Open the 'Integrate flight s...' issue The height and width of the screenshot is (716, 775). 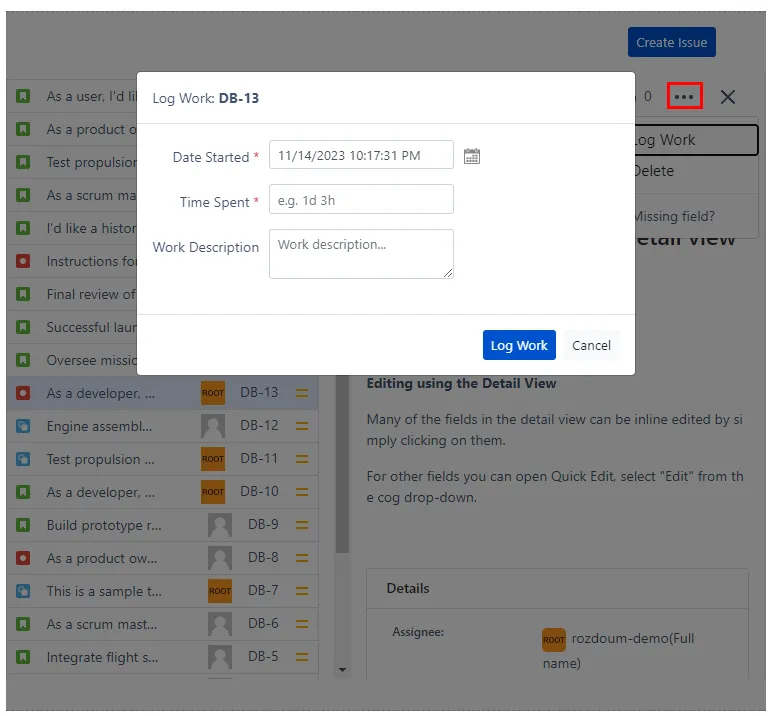point(102,657)
